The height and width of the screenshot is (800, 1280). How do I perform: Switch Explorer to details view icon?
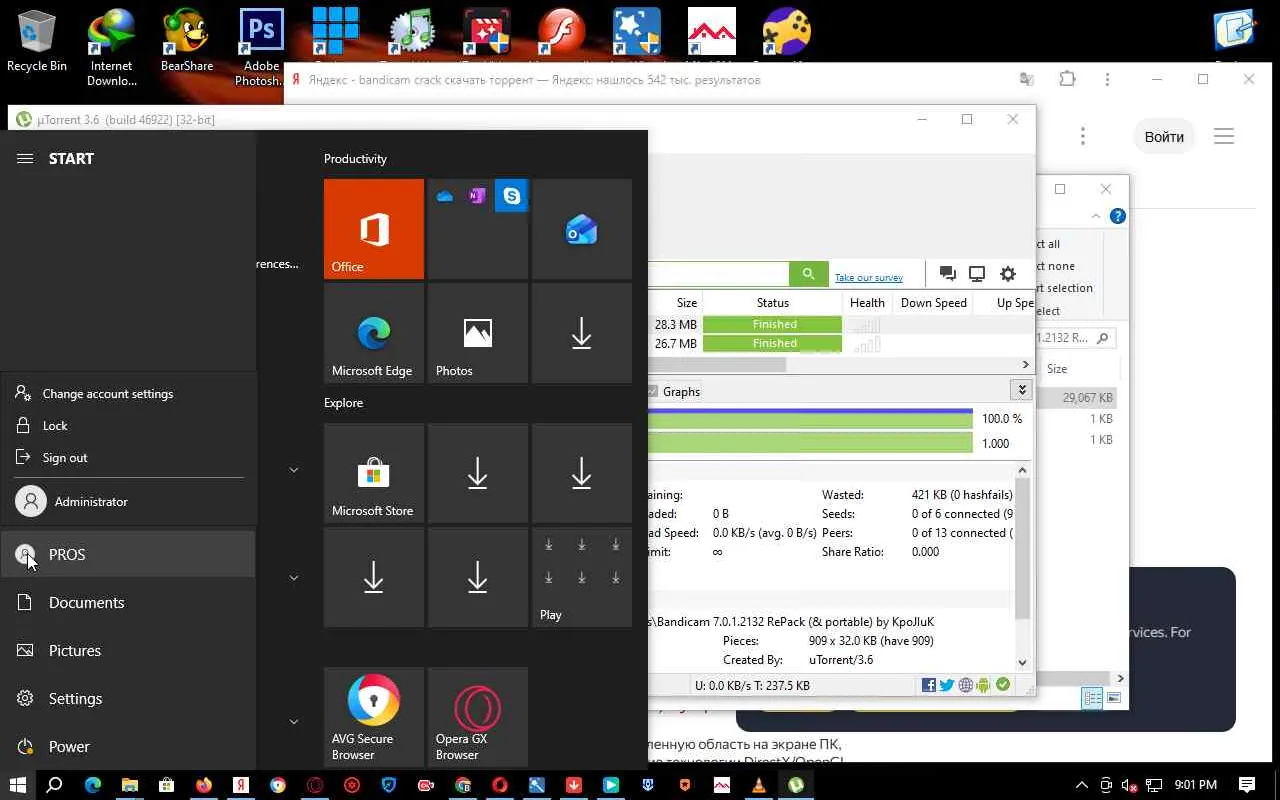[1093, 699]
